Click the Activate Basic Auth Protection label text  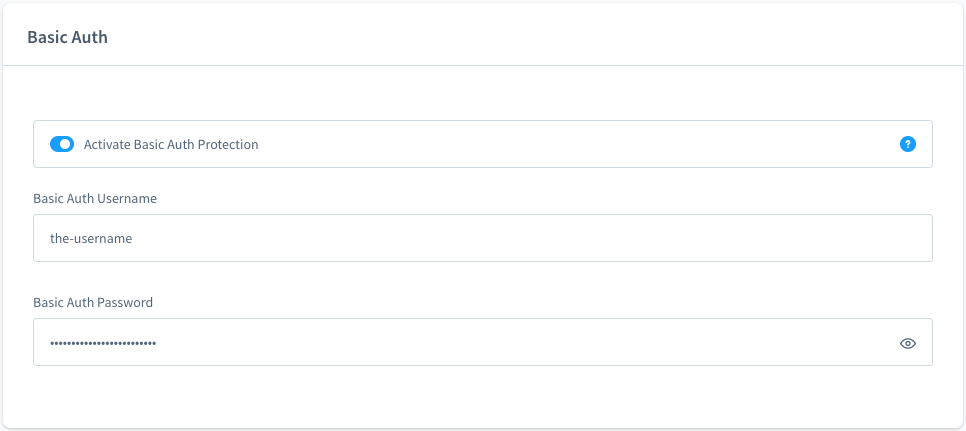coord(171,145)
